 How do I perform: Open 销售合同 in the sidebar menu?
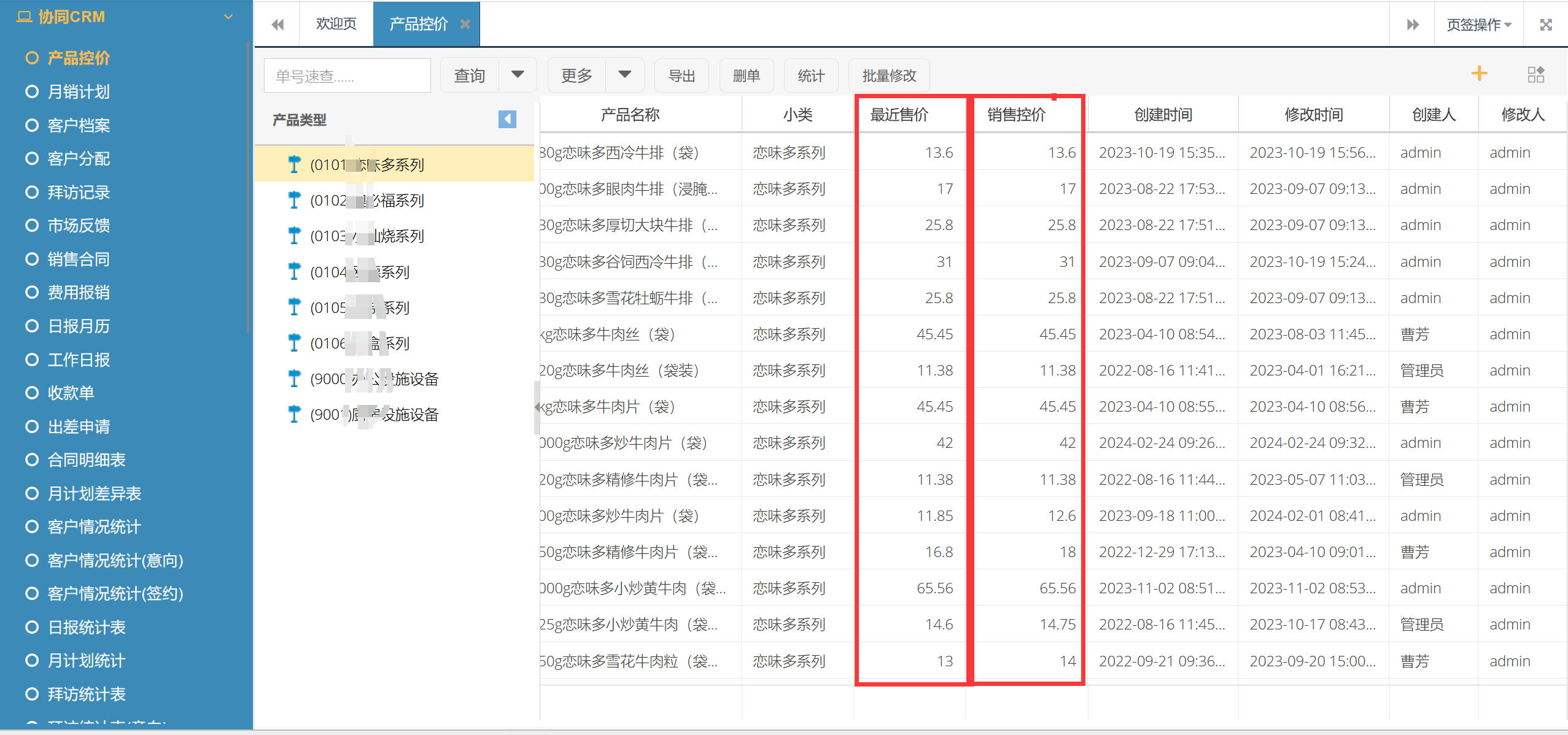click(79, 259)
